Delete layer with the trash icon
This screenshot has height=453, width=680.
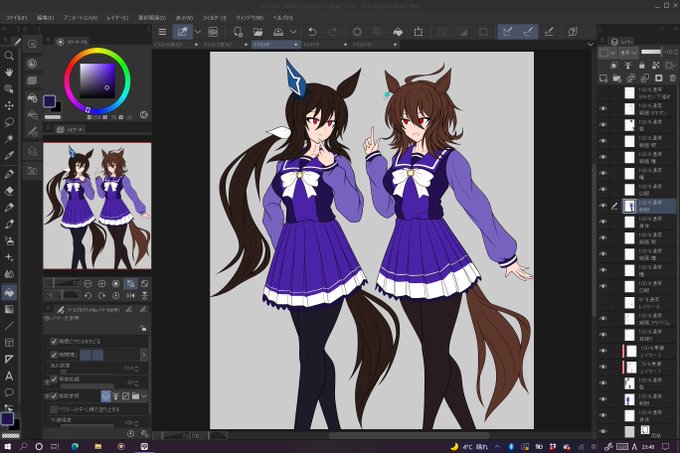673,78
